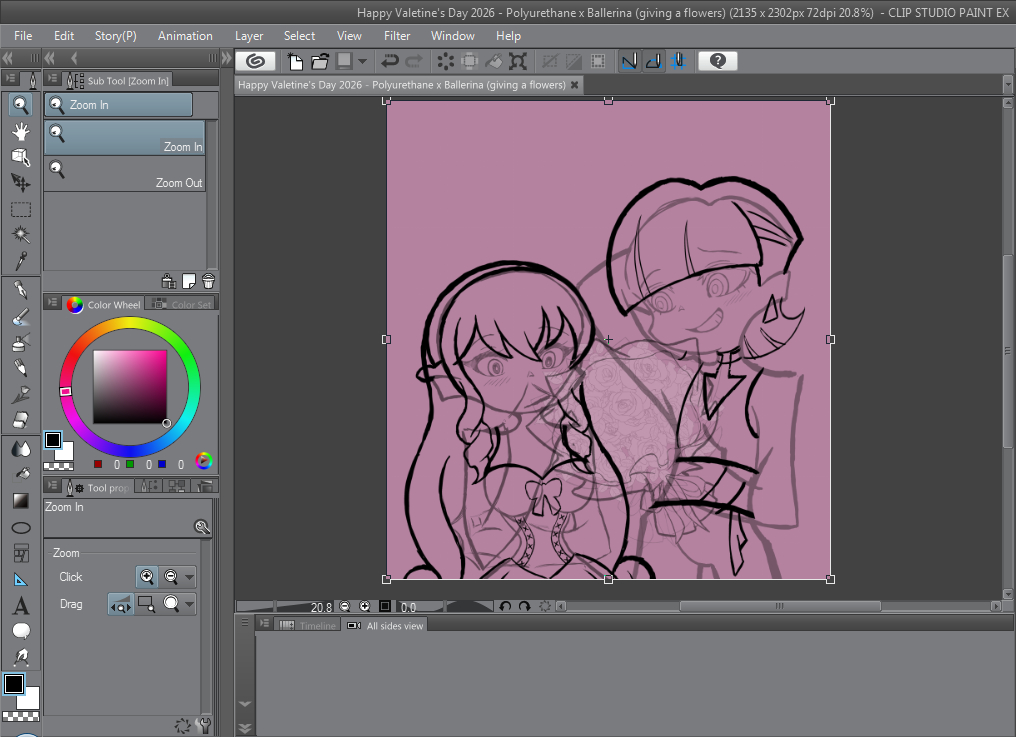Open the CLIP STUDIO spiral icon
The height and width of the screenshot is (737, 1016).
[255, 62]
